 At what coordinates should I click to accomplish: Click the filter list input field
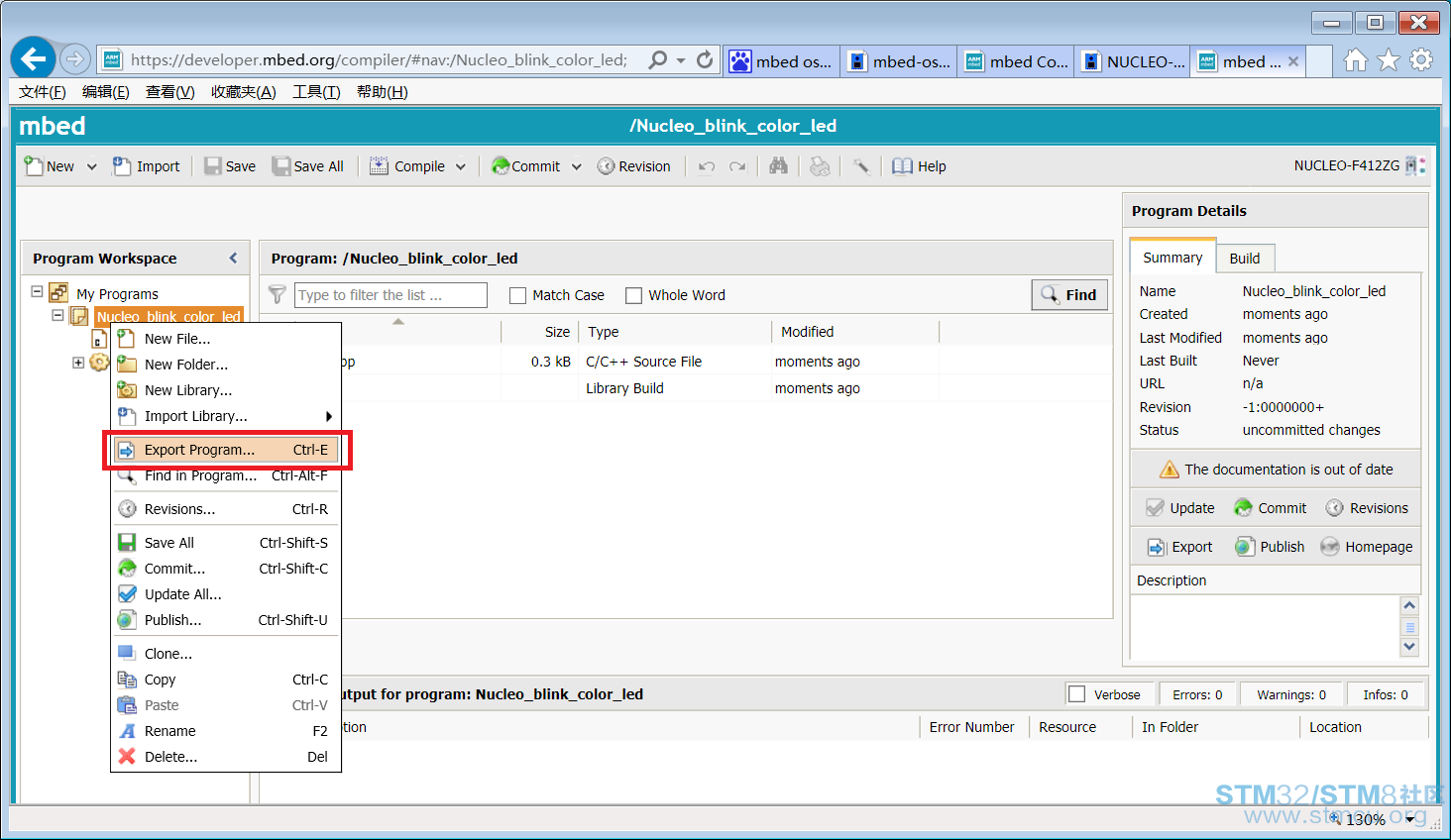point(391,295)
